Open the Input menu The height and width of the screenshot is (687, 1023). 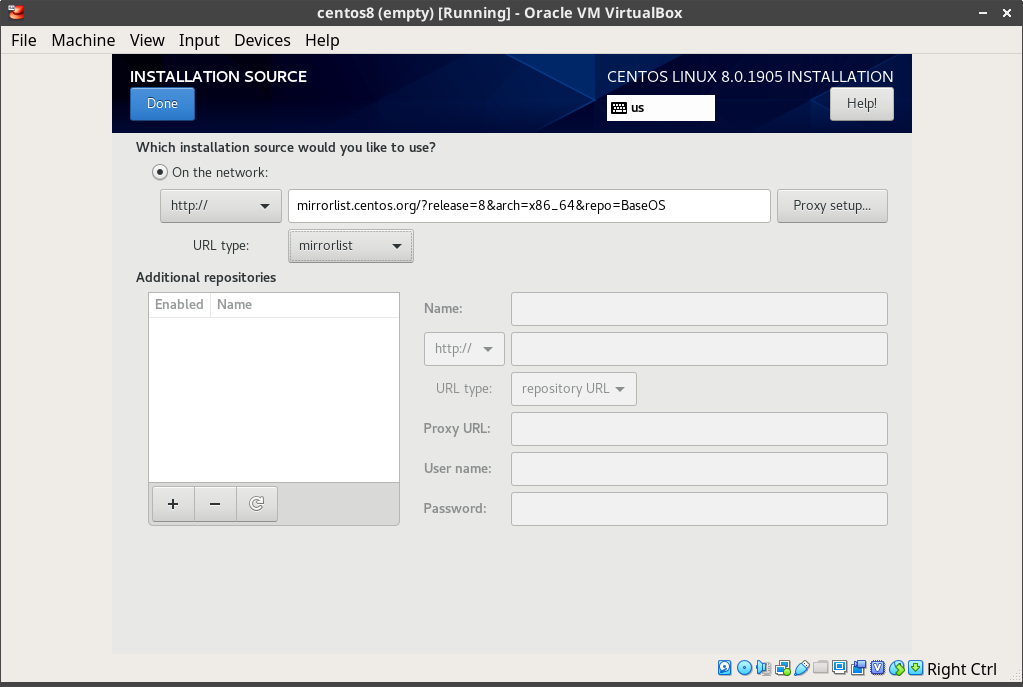[x=199, y=40]
